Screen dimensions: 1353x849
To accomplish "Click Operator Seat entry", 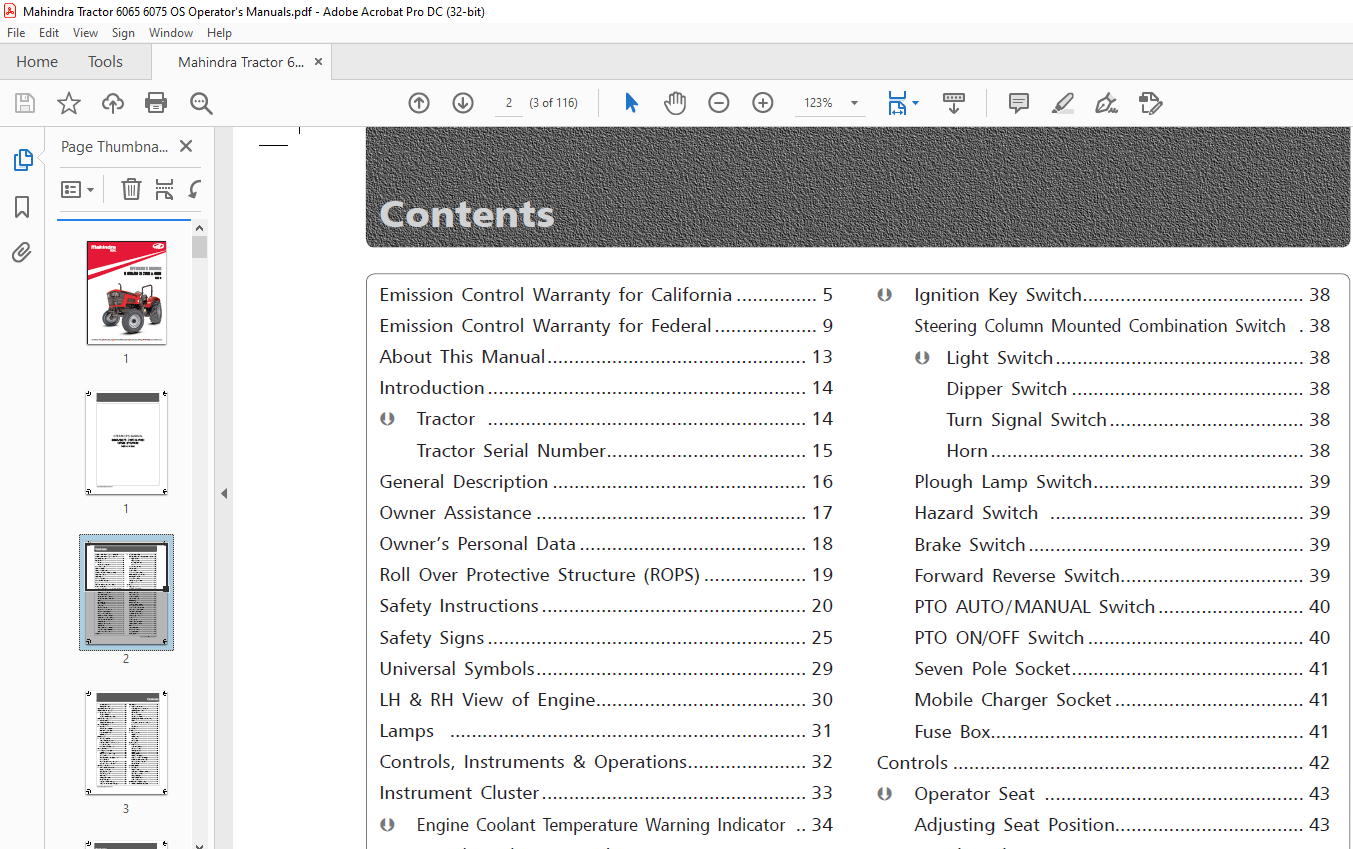I will coord(1122,794).
